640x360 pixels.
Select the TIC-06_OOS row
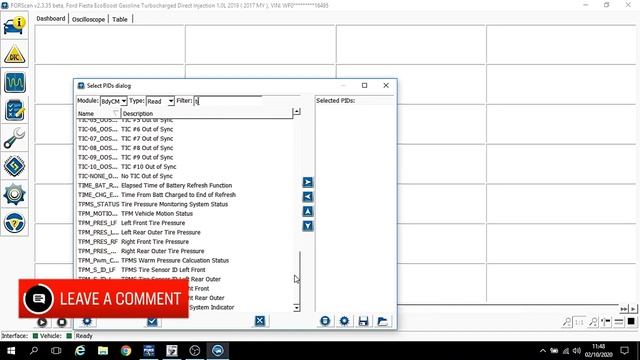[184, 129]
